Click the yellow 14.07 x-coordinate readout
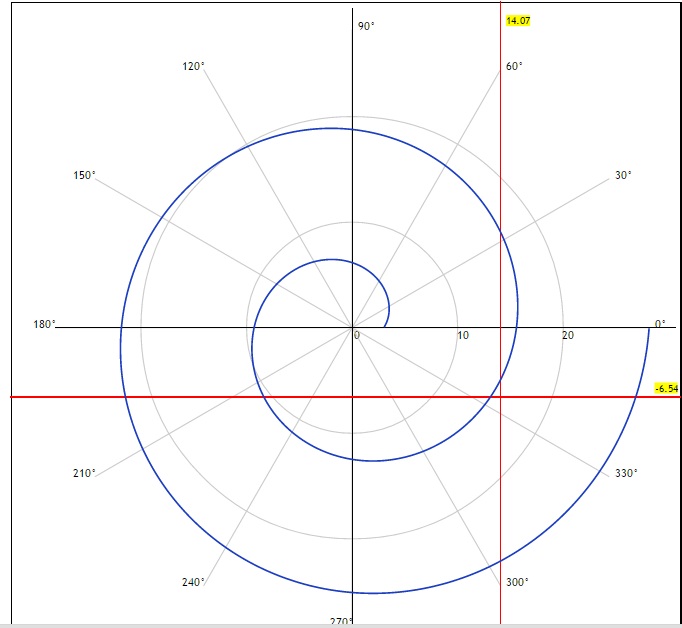Image resolution: width=682 pixels, height=628 pixels. click(518, 20)
